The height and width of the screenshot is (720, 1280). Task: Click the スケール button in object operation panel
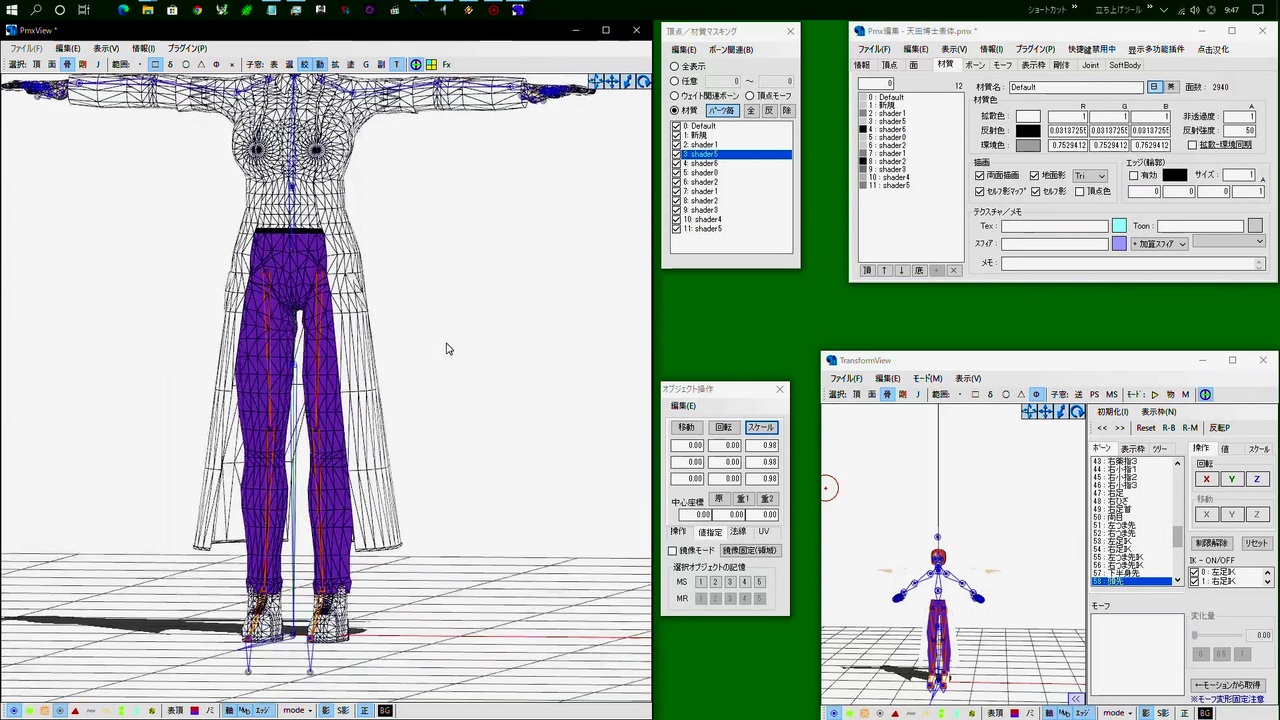[761, 427]
